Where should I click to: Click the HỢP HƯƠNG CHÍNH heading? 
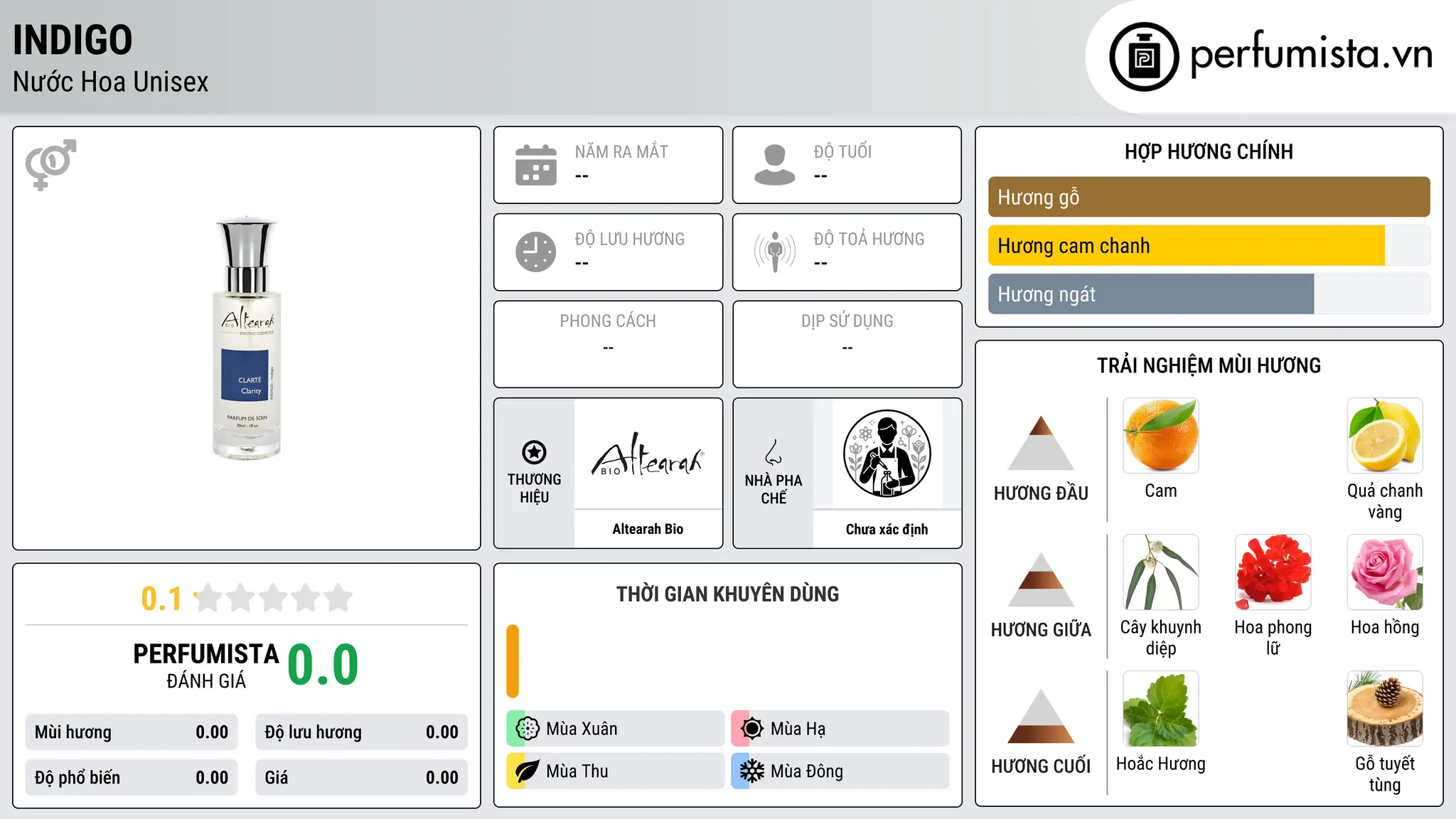1209,151
